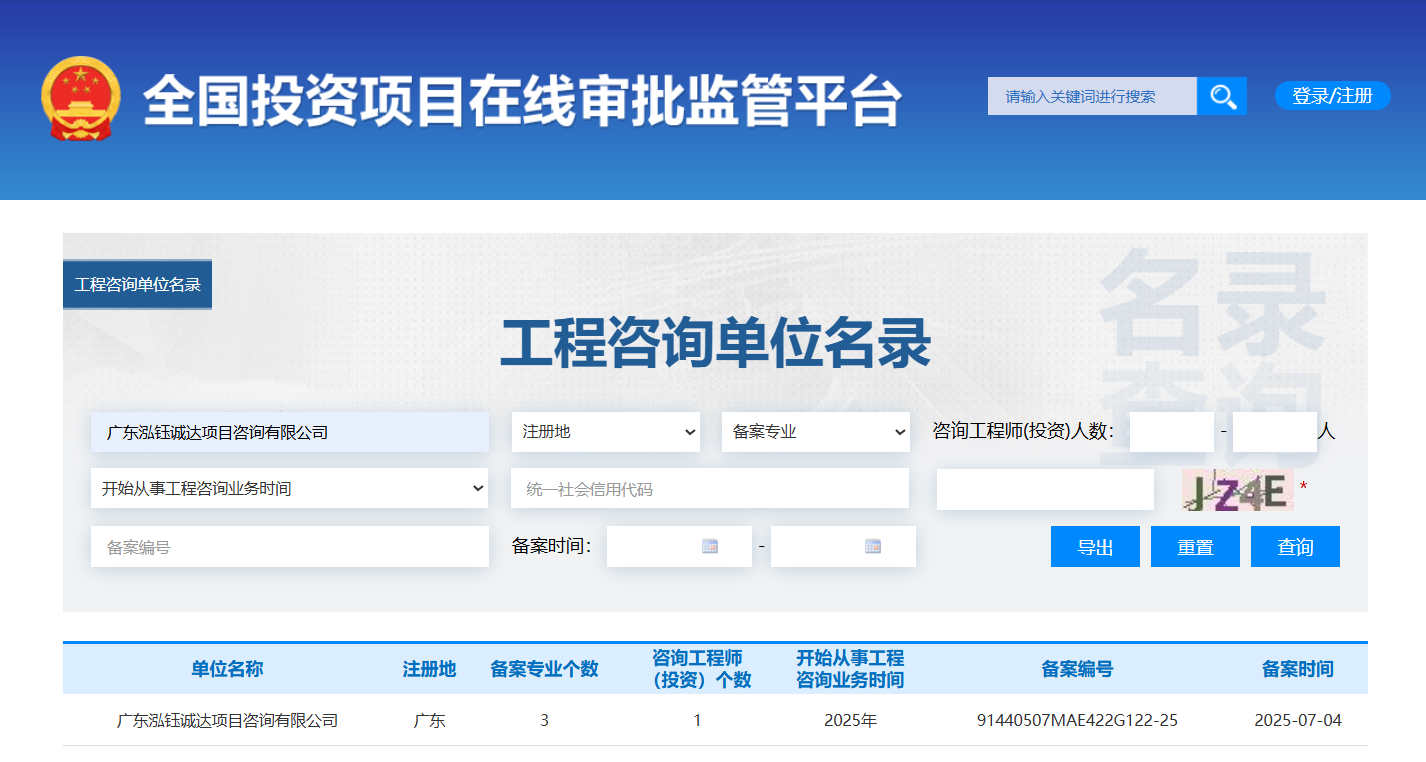The height and width of the screenshot is (762, 1426).
Task: Expand the 开始从事工程咨询业务时间 dropdown
Action: click(x=289, y=489)
